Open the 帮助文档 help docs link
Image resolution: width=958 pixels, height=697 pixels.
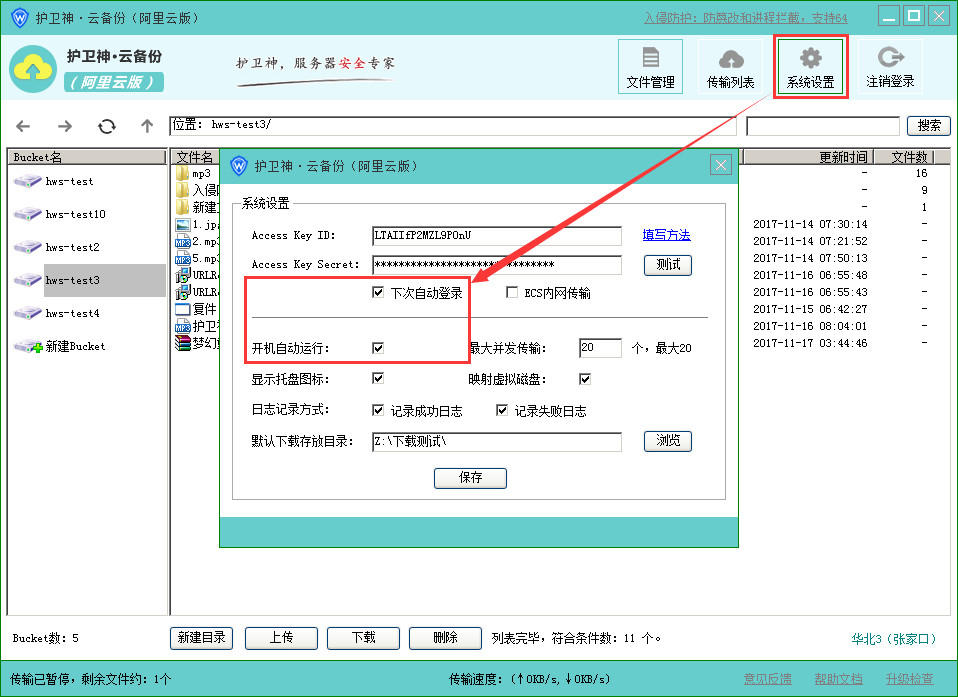pos(838,679)
